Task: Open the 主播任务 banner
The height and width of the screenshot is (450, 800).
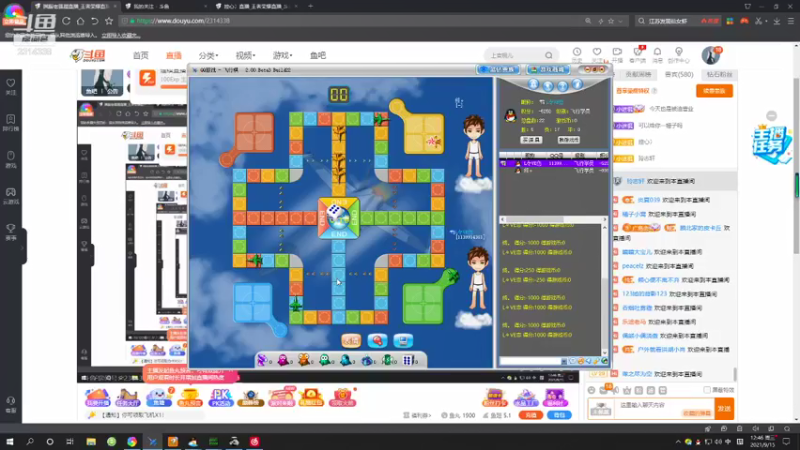Action: [x=771, y=144]
